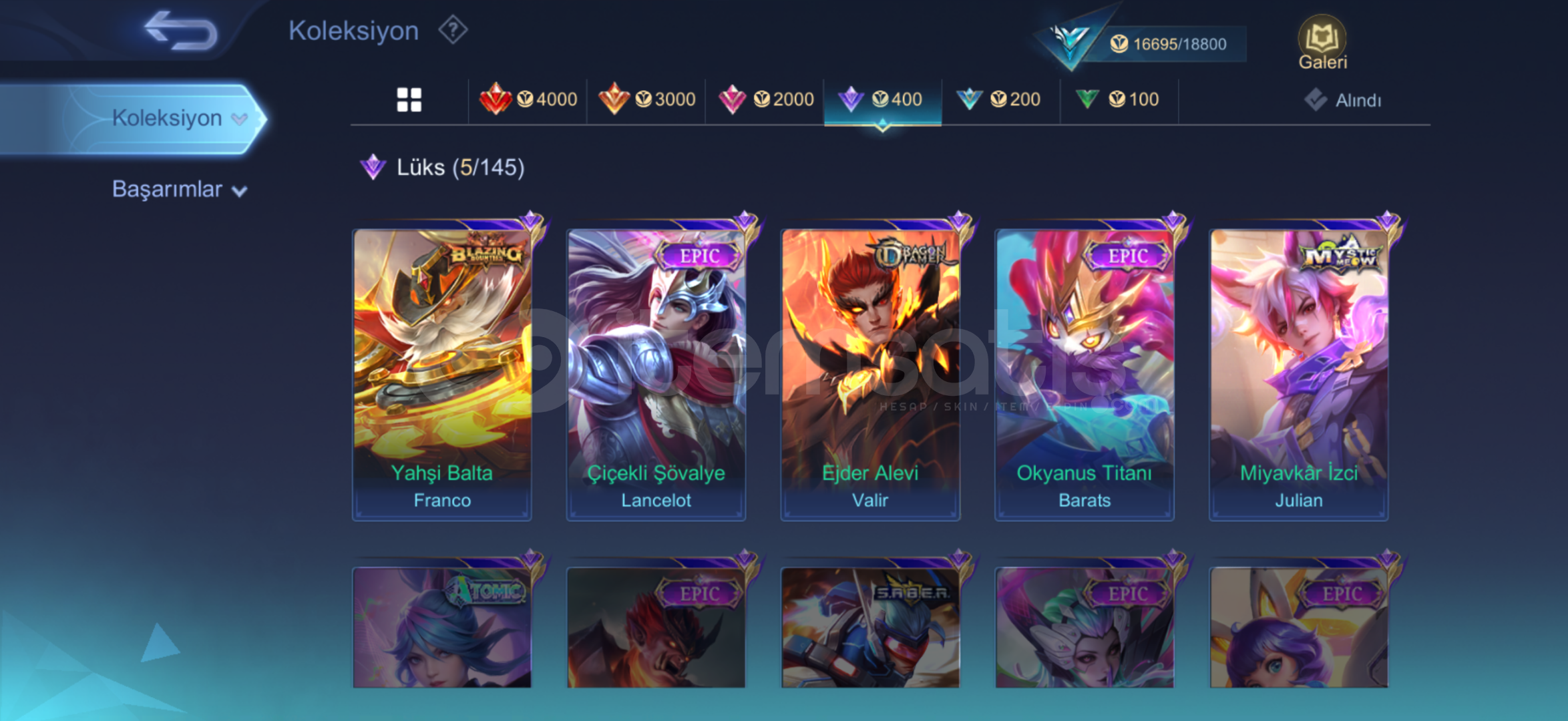Select the orange 3000 tier gem
Screen dimensions: 1568x721
coord(614,99)
